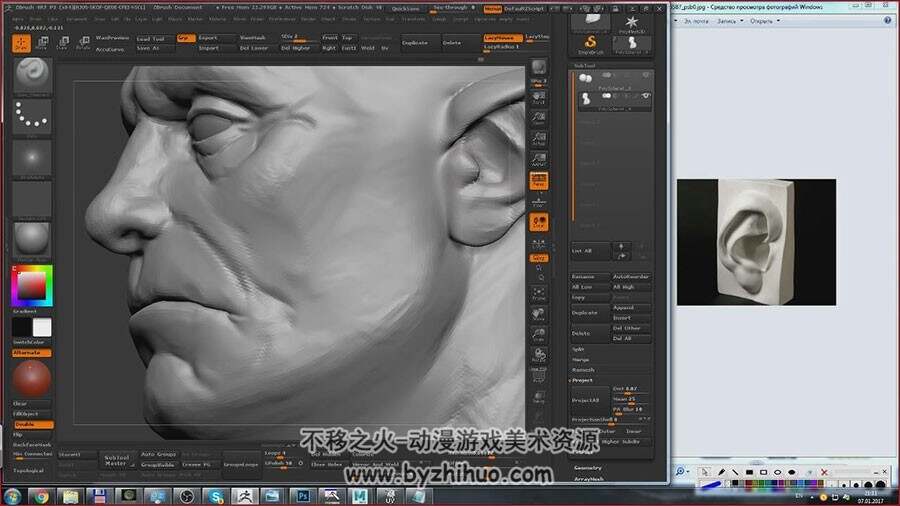
Task: Click the AutoReorder button
Action: [x=631, y=277]
